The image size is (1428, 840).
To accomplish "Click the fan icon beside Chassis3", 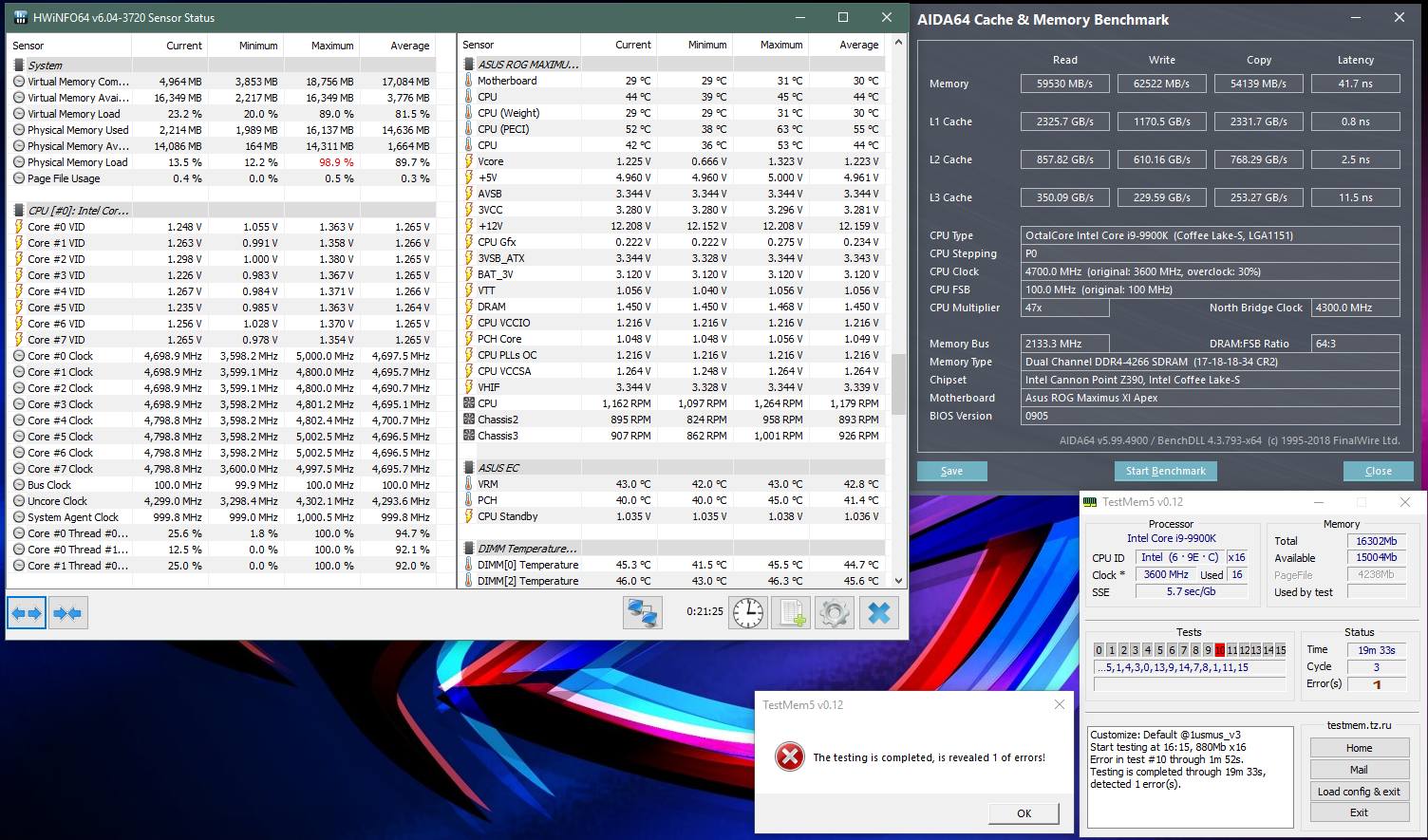I will (x=469, y=436).
